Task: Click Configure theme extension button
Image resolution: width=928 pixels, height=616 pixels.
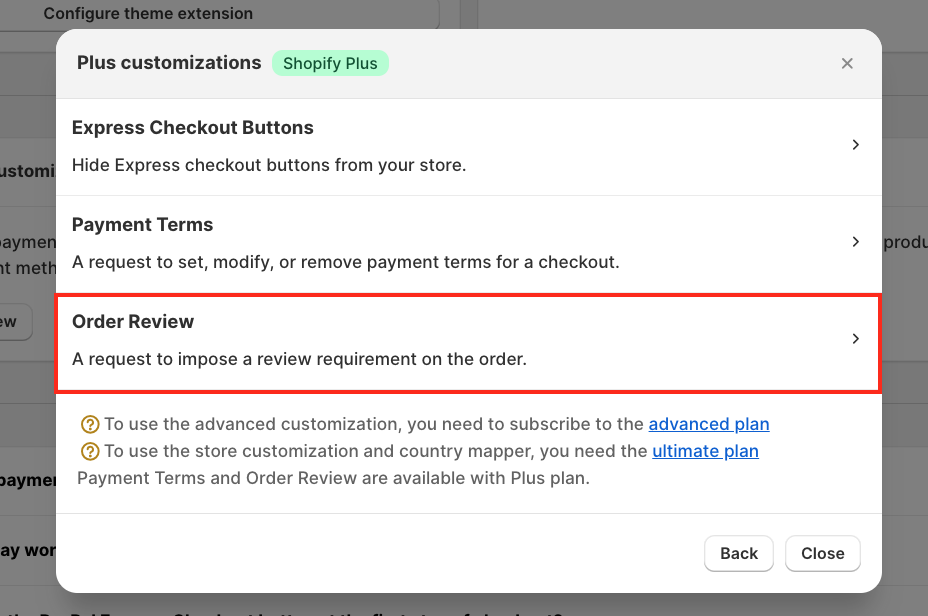Action: [148, 14]
